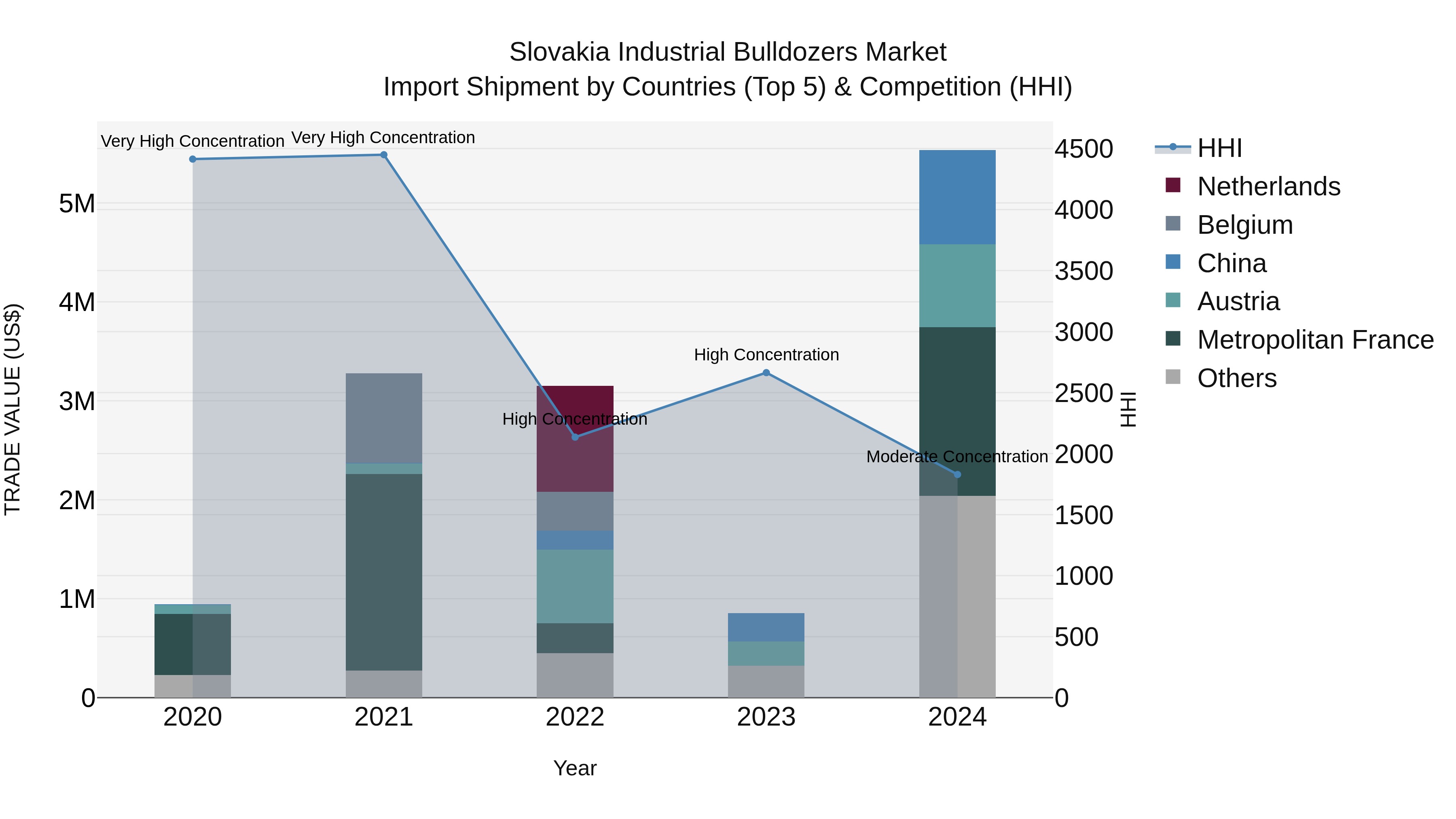Click the China bar segment in 2024
Image resolution: width=1456 pixels, height=819 pixels.
pos(957,197)
